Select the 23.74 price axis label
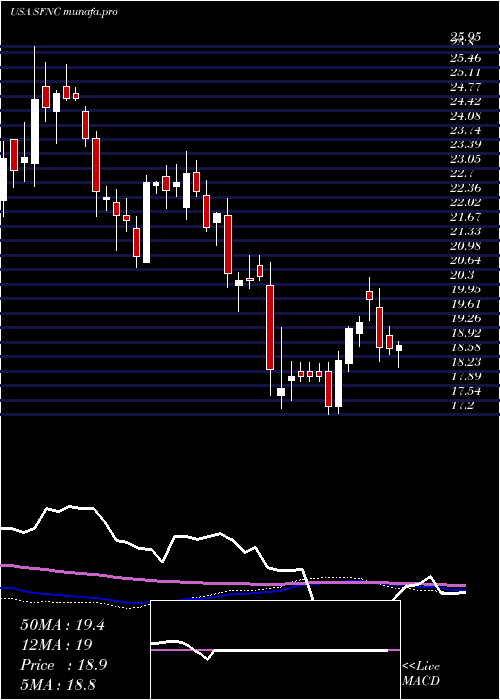The width and height of the screenshot is (500, 700). [x=466, y=130]
